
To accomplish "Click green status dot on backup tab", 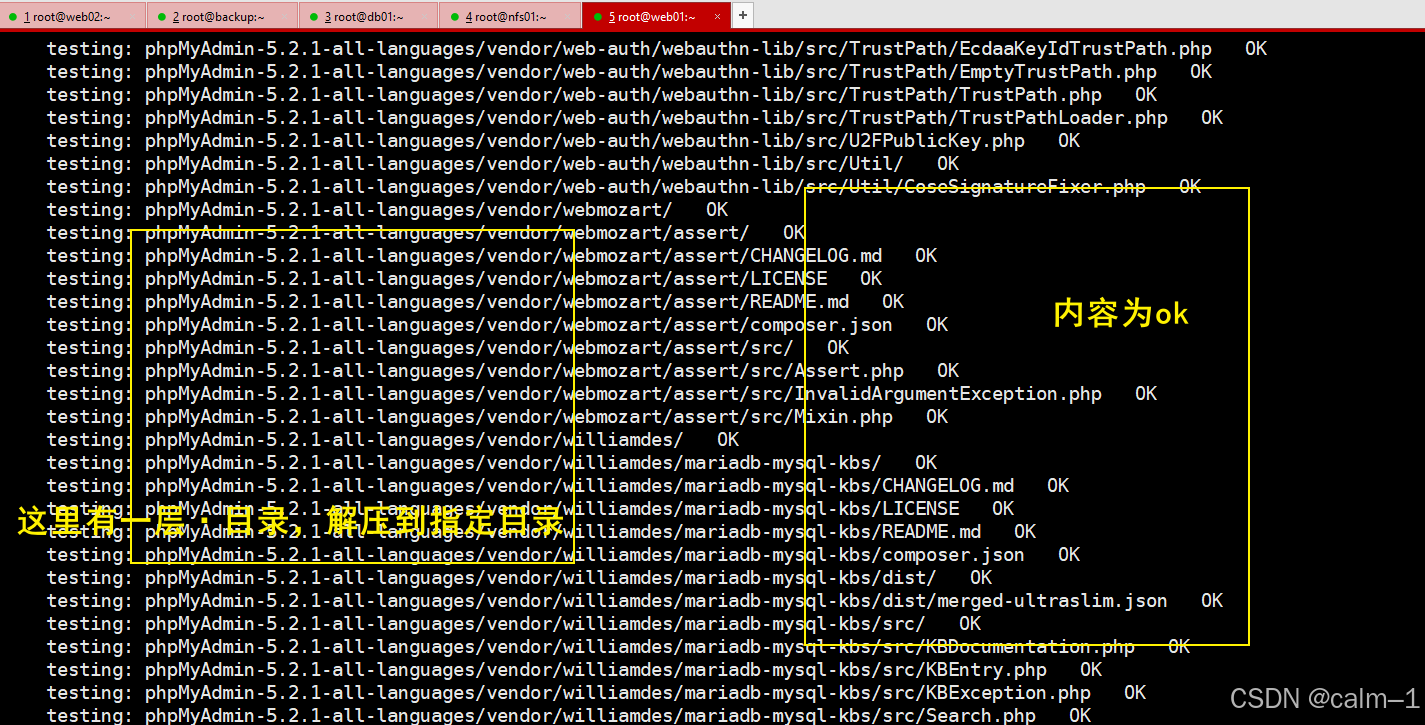I will click(160, 17).
